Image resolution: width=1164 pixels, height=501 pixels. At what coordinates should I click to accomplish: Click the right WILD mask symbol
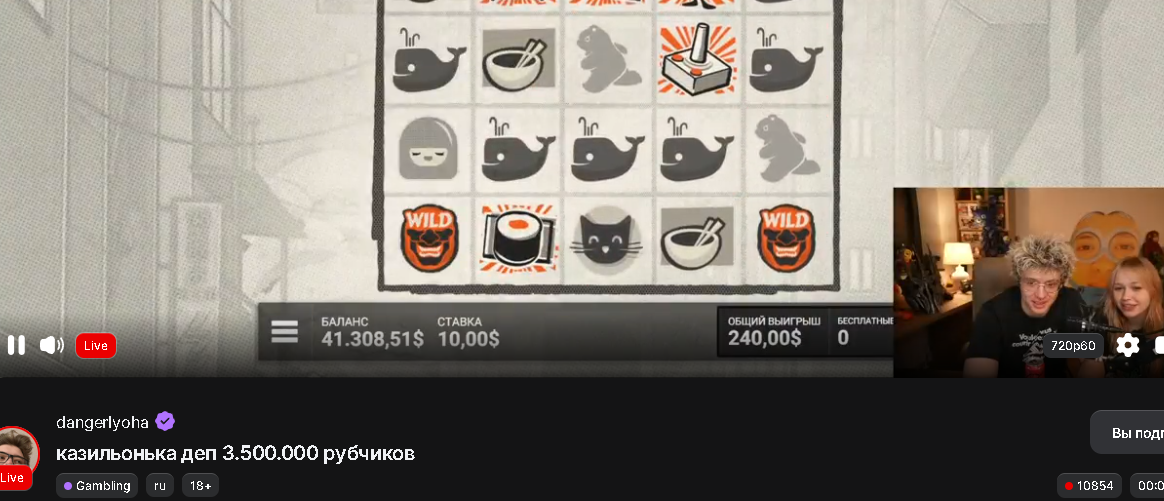pyautogui.click(x=786, y=238)
